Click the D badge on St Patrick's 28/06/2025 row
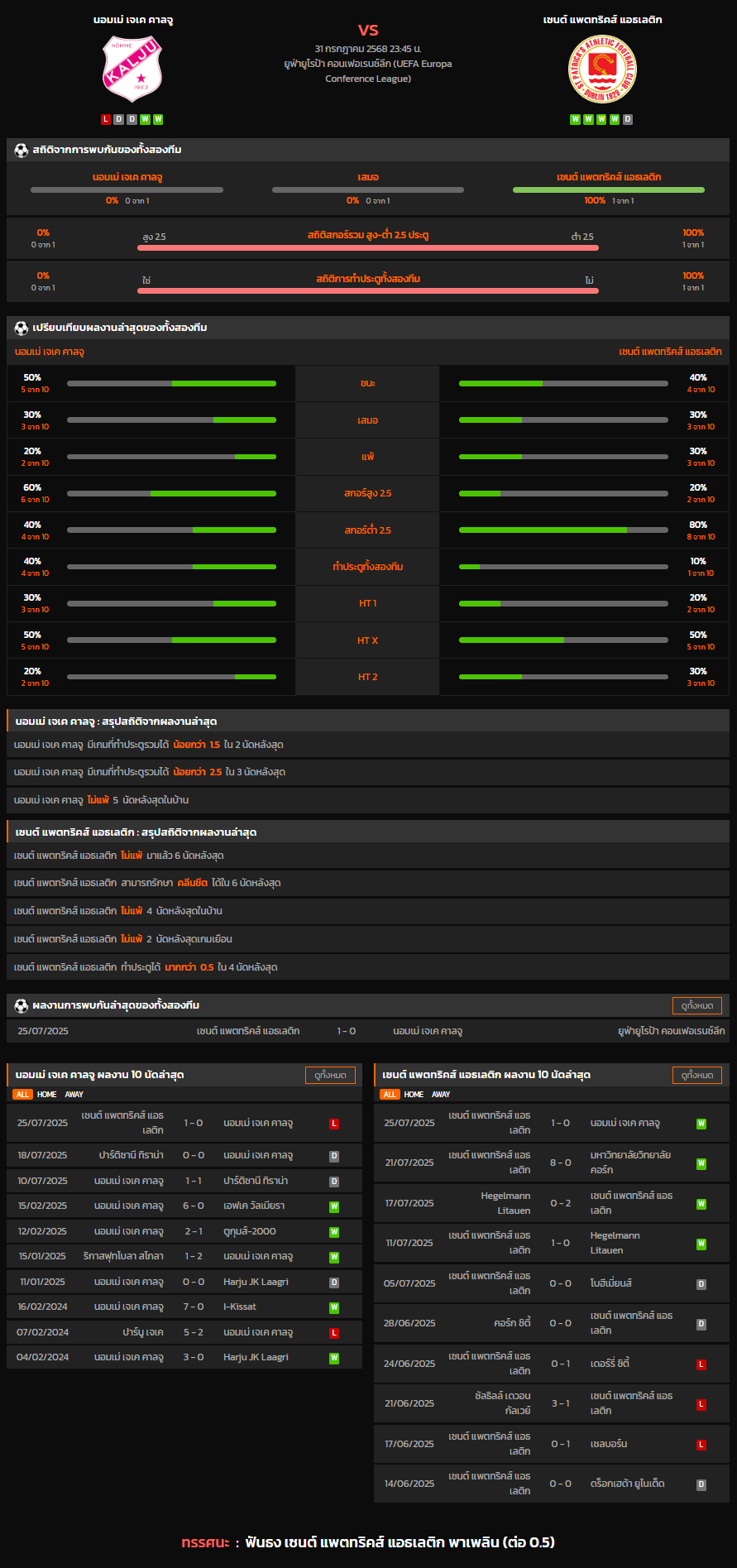Viewport: 737px width, 1568px height. tap(701, 1324)
